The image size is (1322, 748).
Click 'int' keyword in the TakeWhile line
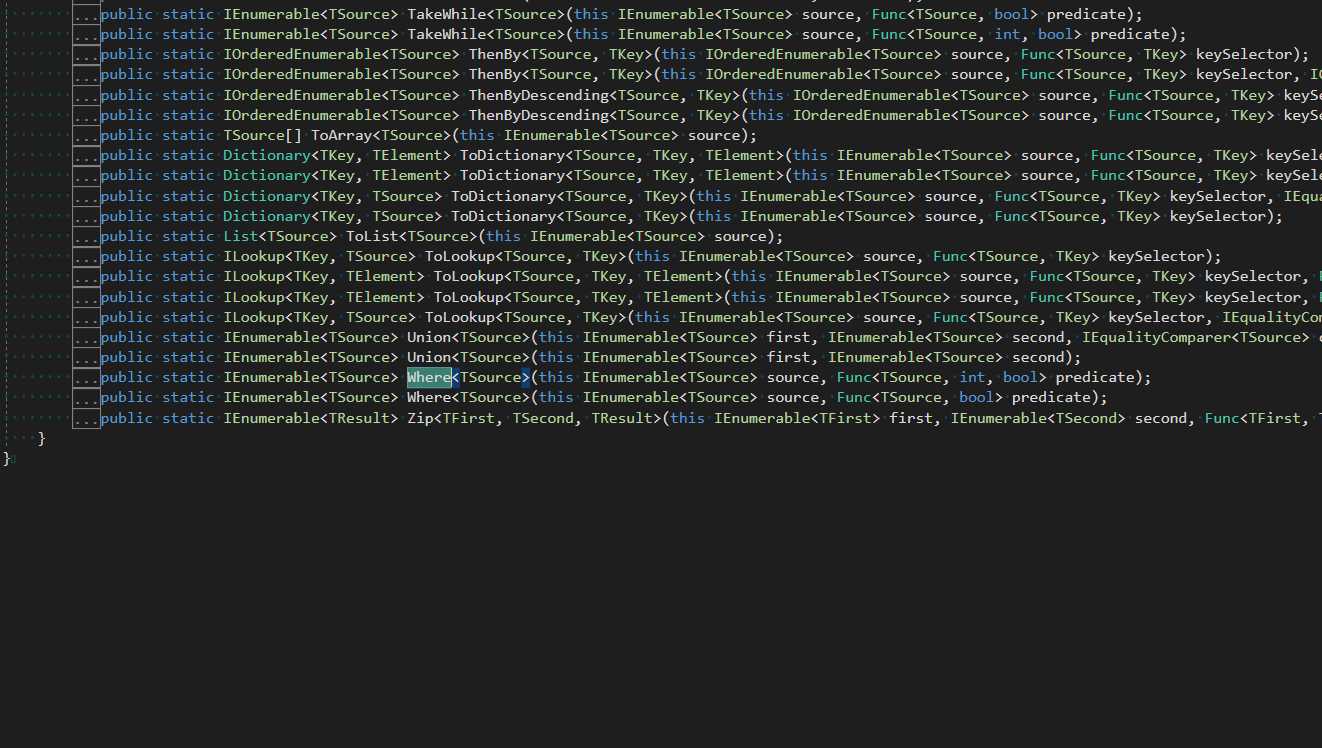point(1008,34)
